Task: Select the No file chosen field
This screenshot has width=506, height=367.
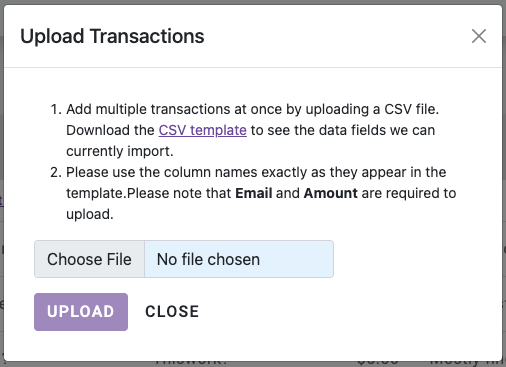Action: point(239,259)
